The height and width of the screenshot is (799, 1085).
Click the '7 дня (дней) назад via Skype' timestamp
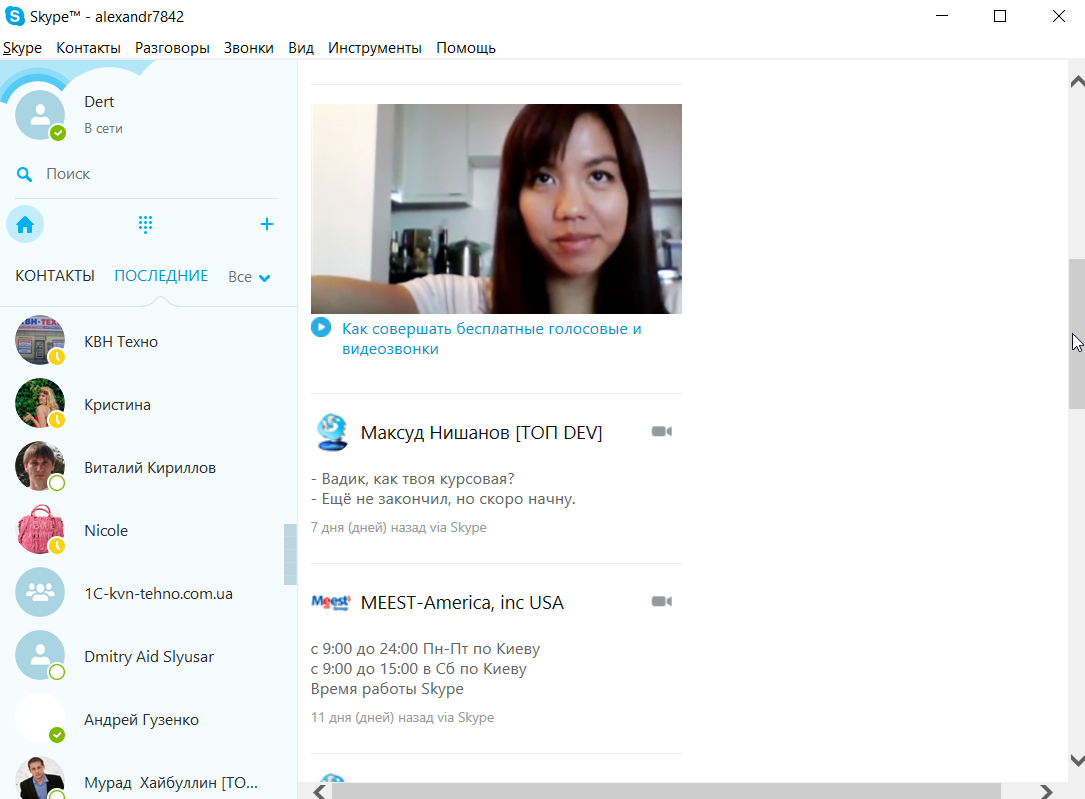pyautogui.click(x=399, y=527)
